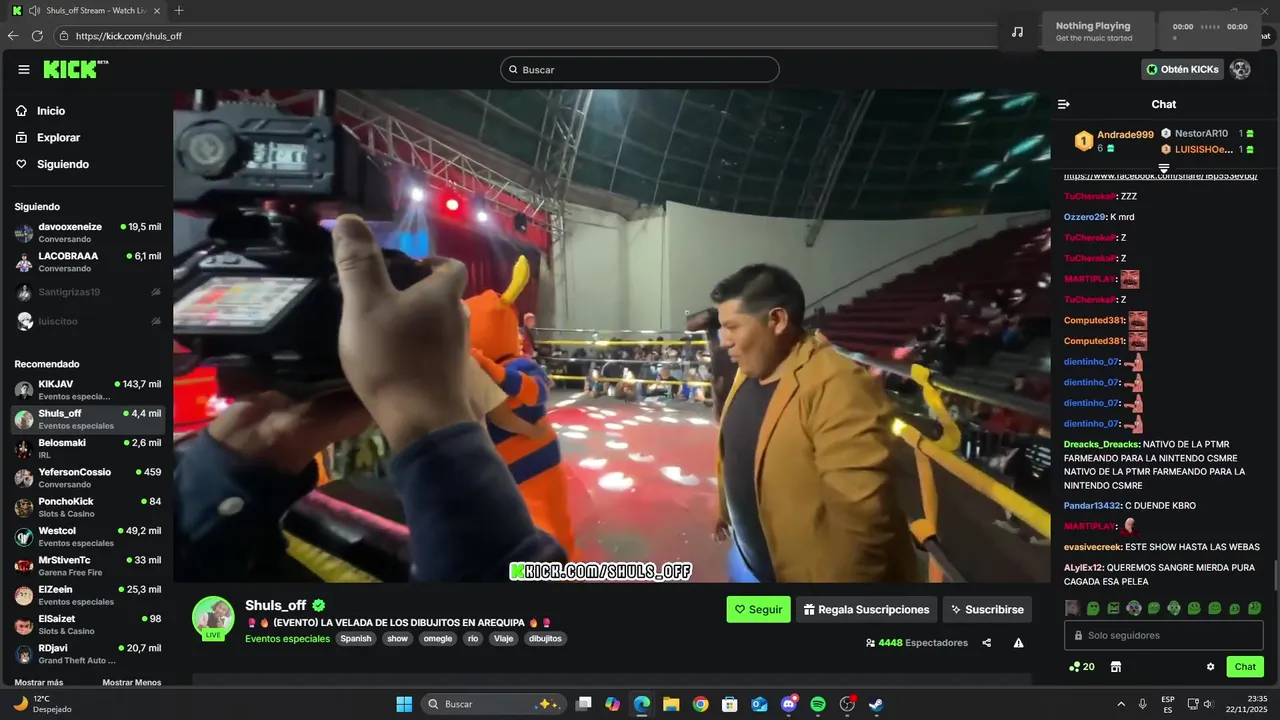This screenshot has height=720, width=1280.
Task: Open Windows Start menu
Action: click(x=404, y=704)
